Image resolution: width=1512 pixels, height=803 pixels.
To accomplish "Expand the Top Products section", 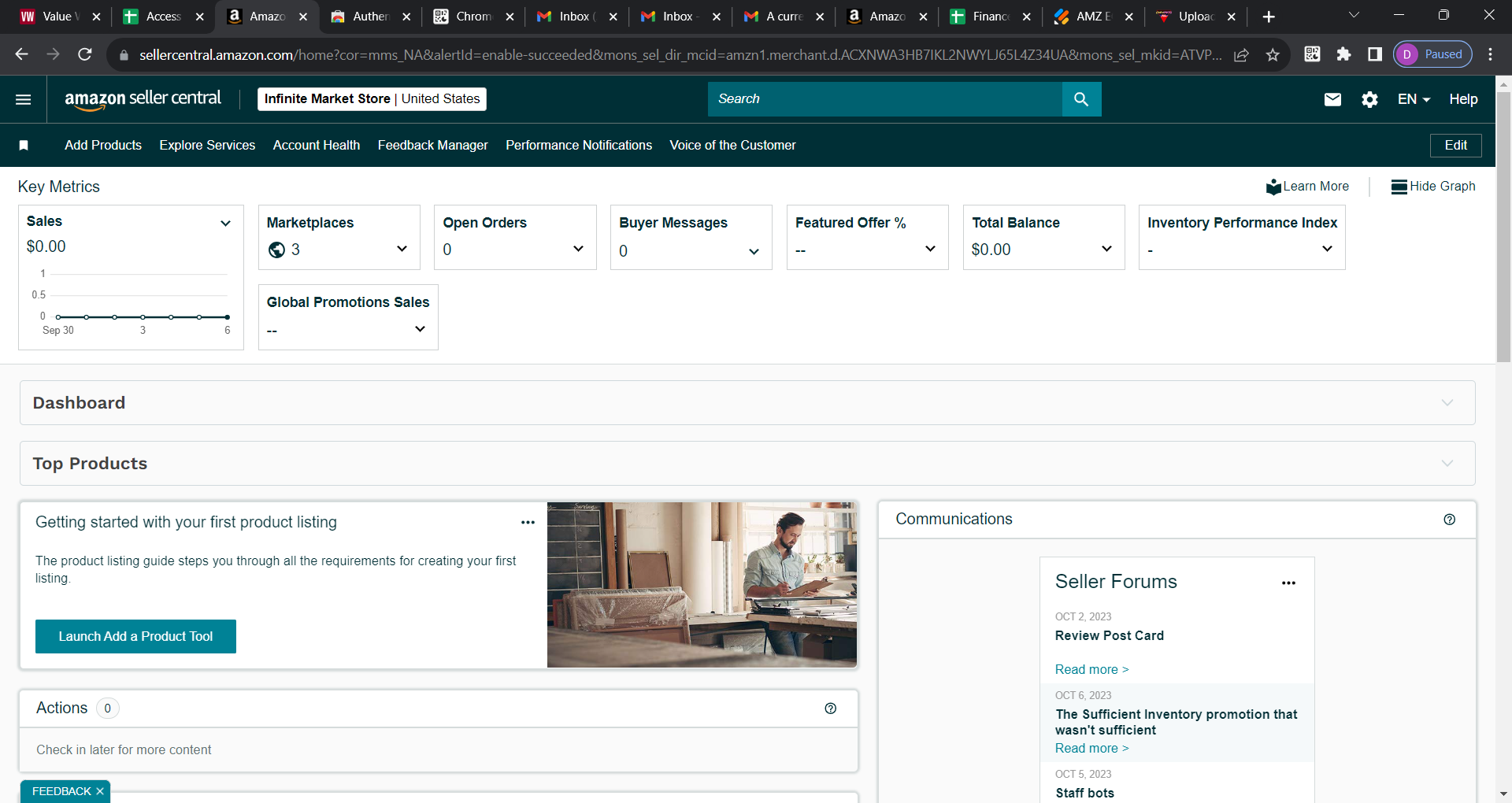I will 747,464.
